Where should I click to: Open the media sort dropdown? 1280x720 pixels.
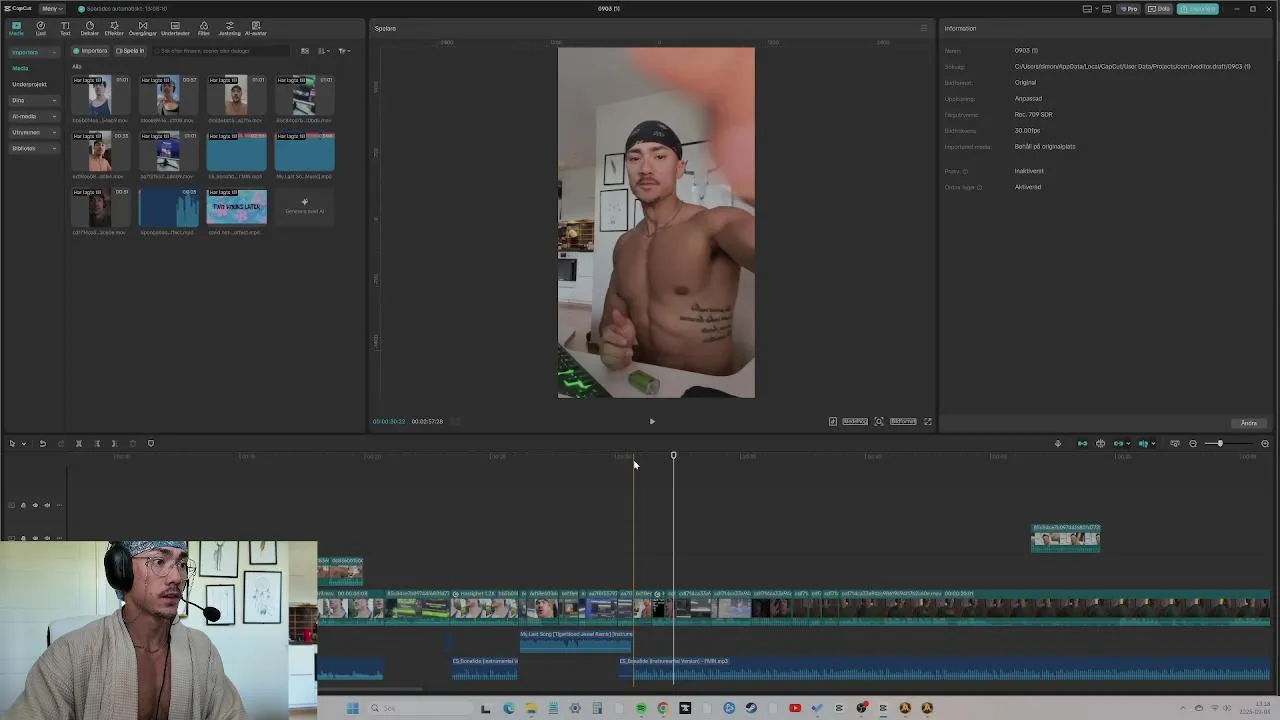323,51
